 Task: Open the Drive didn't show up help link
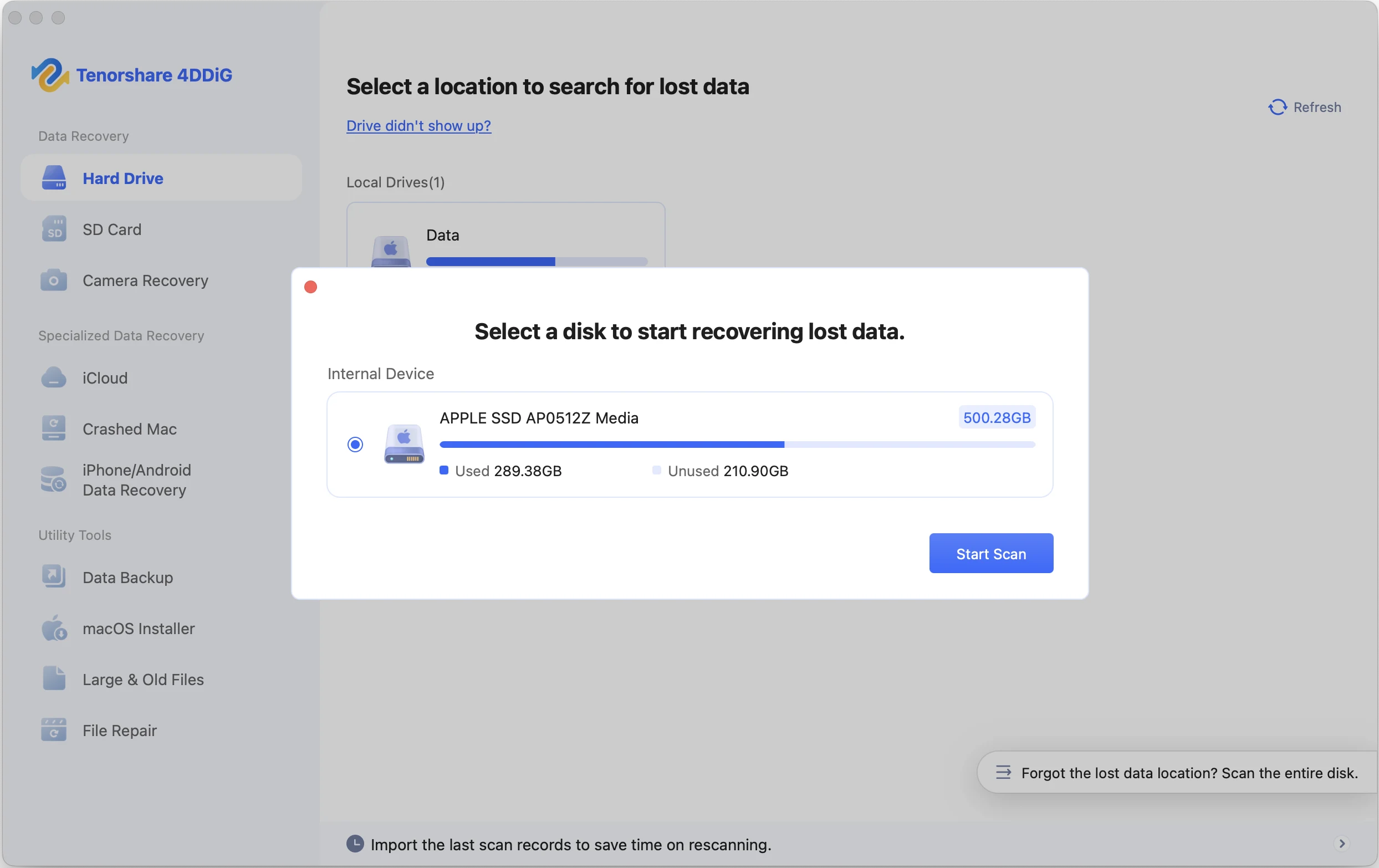(418, 126)
